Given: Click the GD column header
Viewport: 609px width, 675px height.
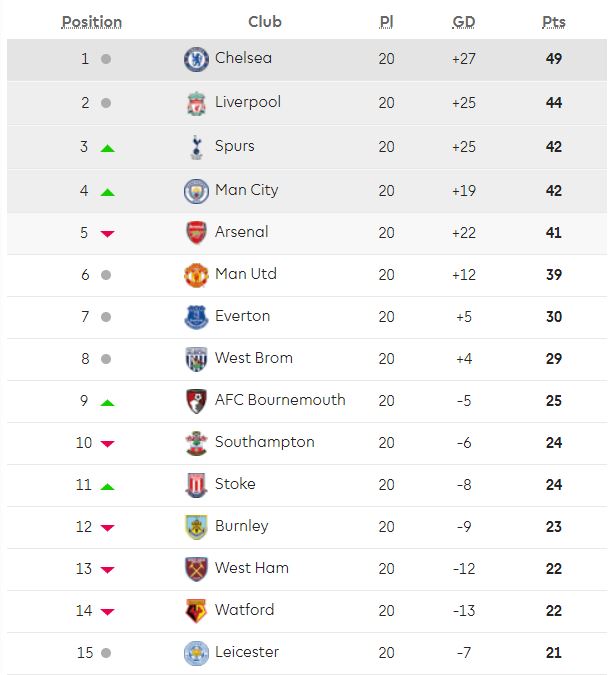Looking at the screenshot, I should click(x=464, y=22).
